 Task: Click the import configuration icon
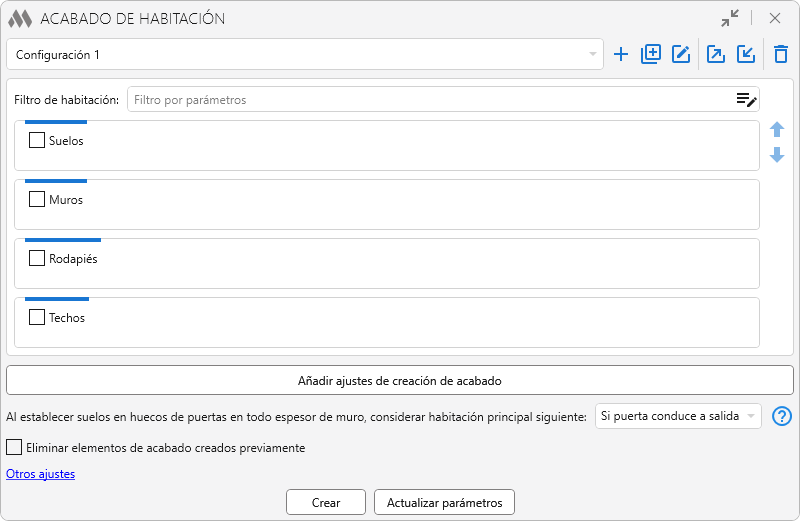pos(746,55)
